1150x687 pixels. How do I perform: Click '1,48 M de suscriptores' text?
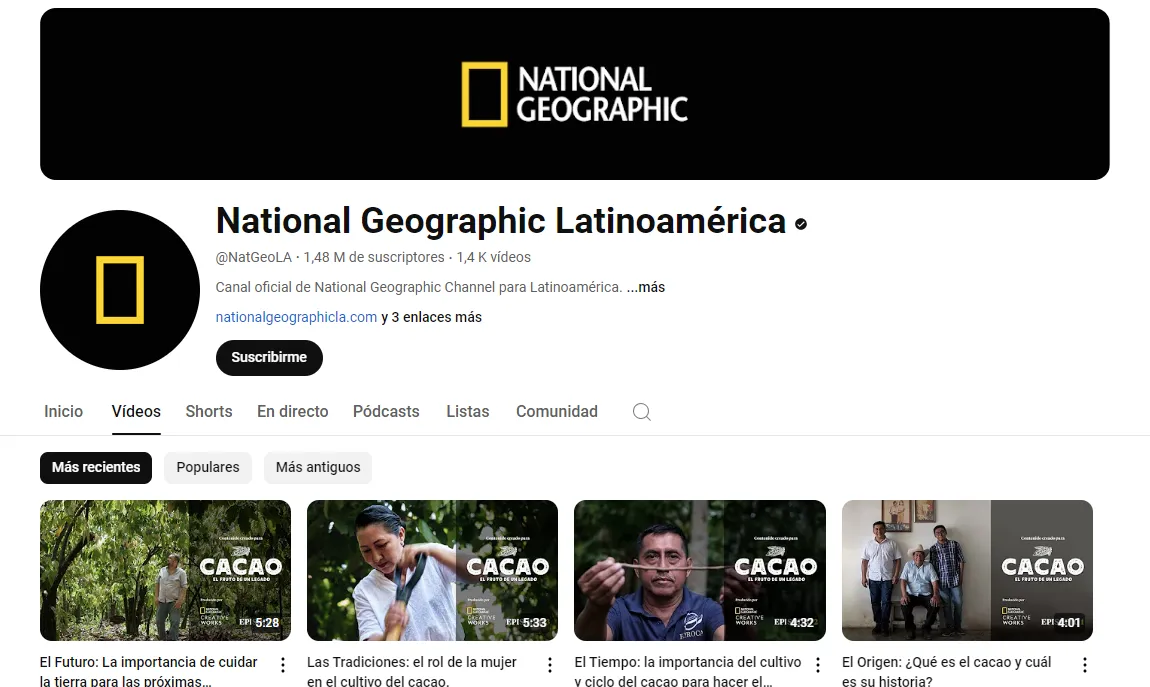coord(374,257)
